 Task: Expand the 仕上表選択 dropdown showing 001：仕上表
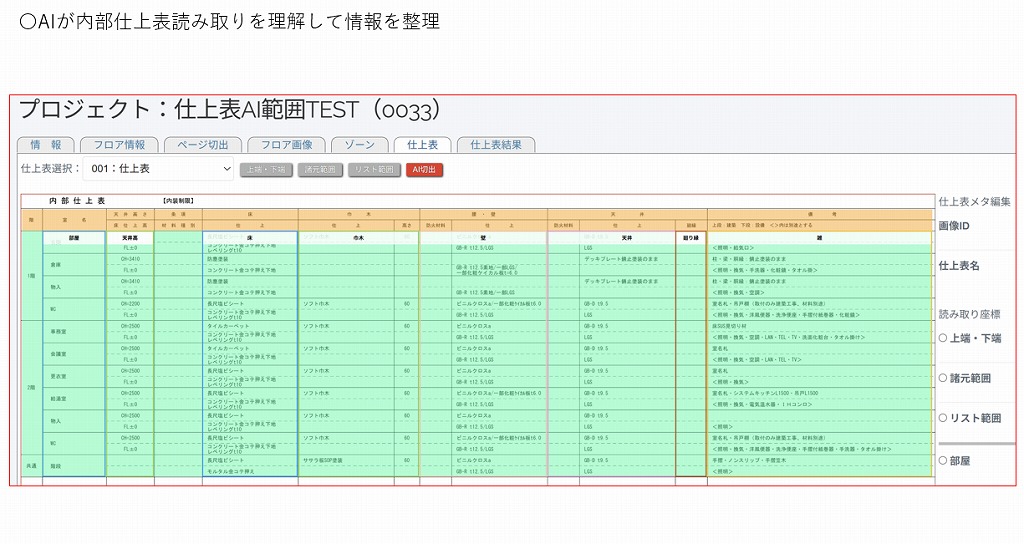tap(158, 168)
